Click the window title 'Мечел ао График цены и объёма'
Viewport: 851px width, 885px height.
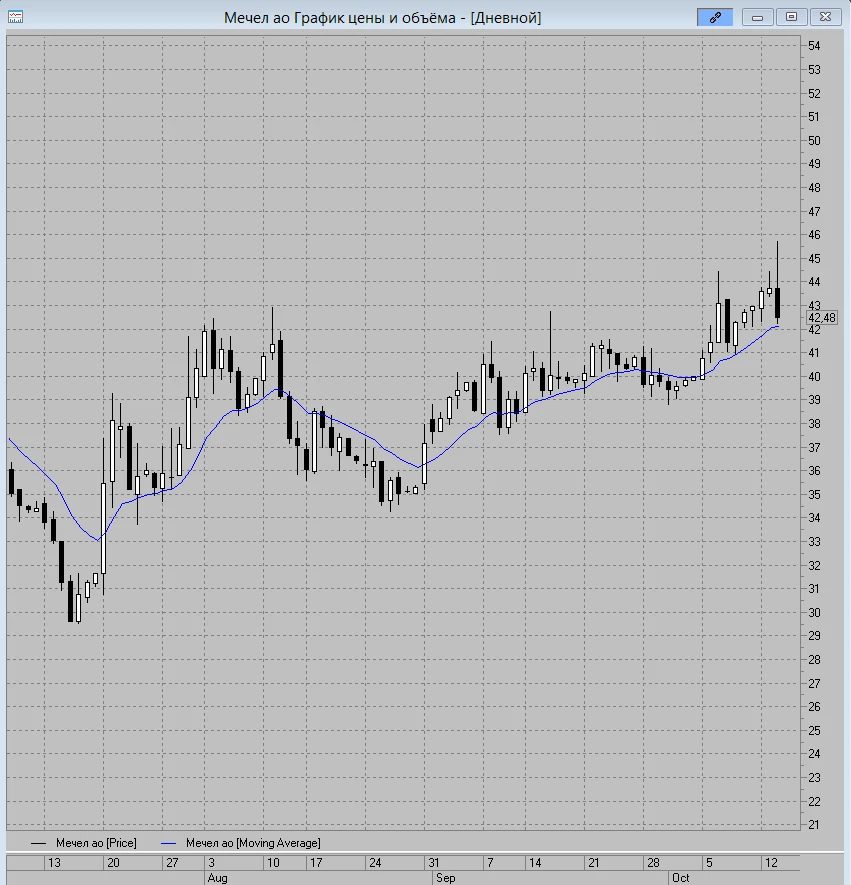click(339, 17)
